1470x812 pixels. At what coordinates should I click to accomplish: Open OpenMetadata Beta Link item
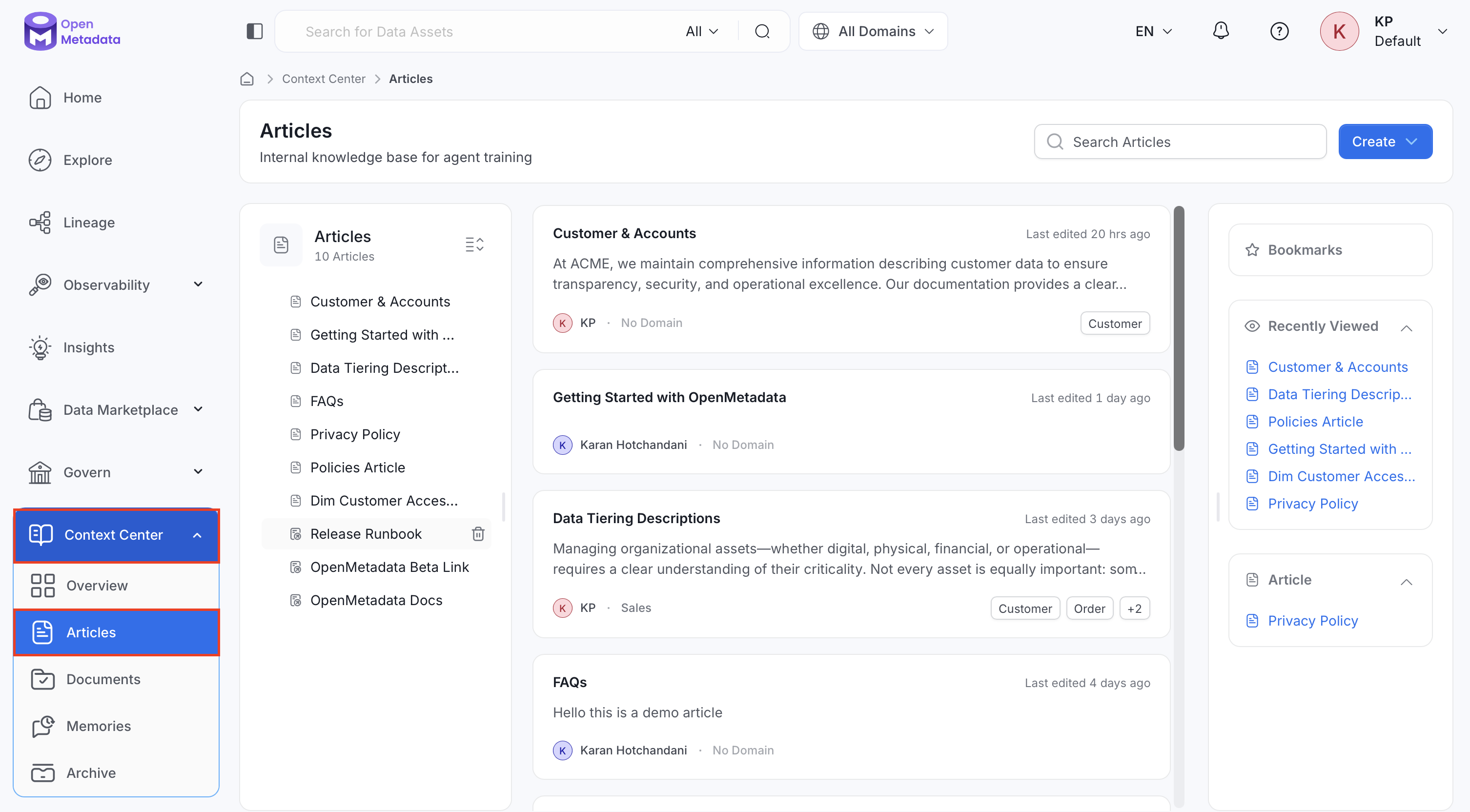pyautogui.click(x=390, y=567)
